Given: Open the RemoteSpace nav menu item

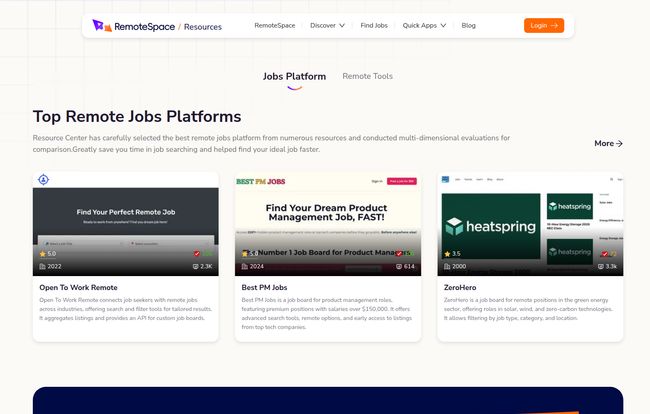Looking at the screenshot, I should (x=275, y=25).
